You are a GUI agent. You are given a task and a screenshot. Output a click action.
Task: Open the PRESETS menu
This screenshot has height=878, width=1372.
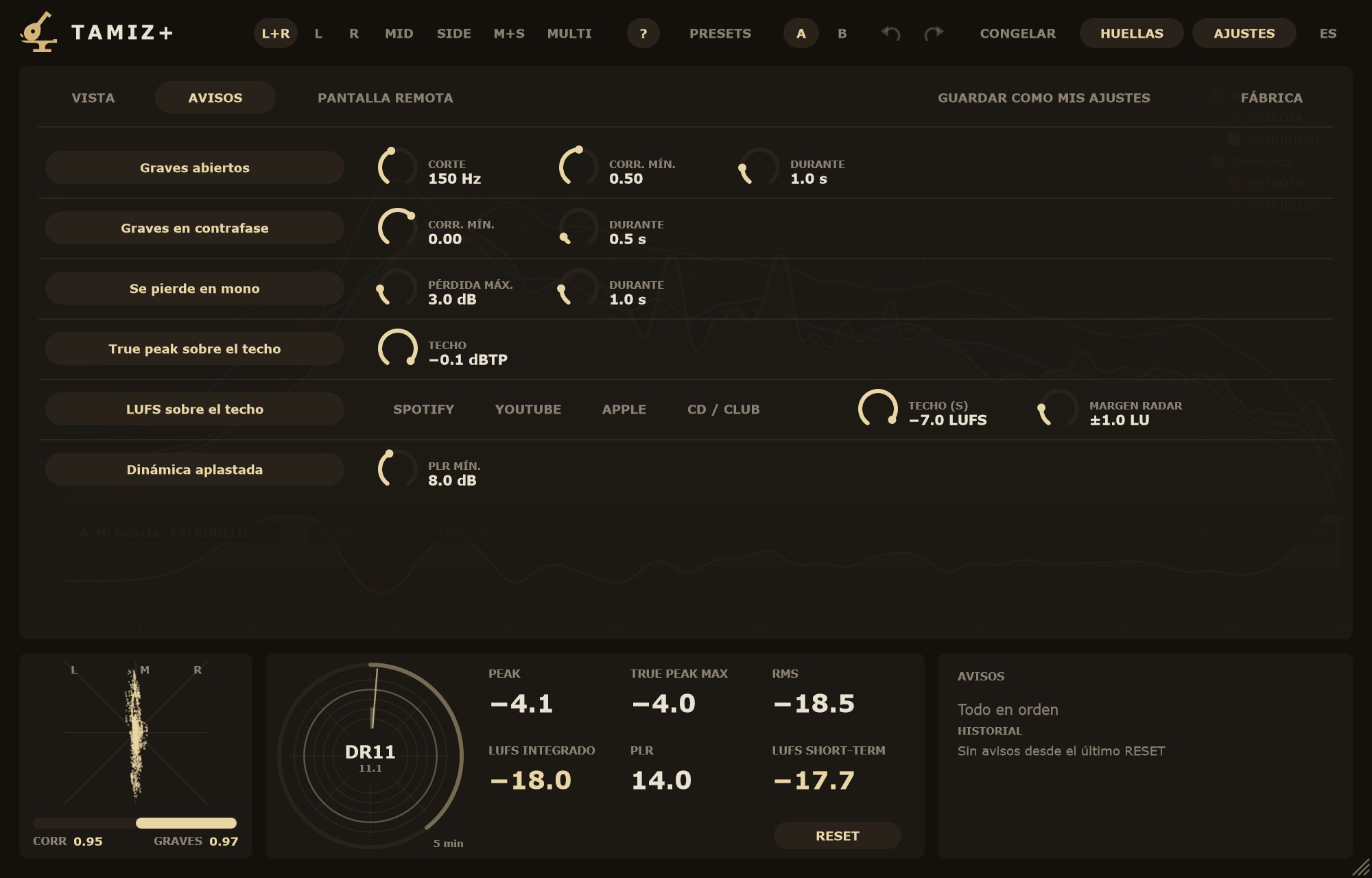(720, 33)
